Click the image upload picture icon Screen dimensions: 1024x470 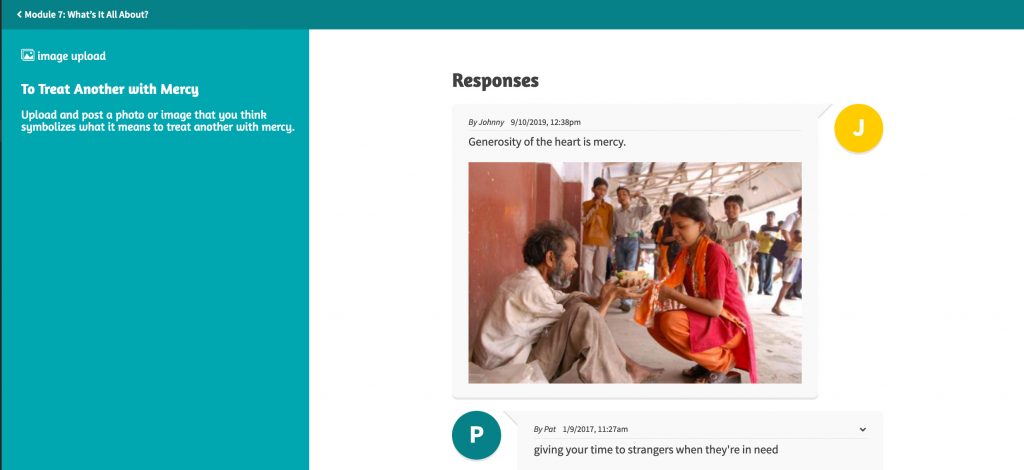(27, 55)
